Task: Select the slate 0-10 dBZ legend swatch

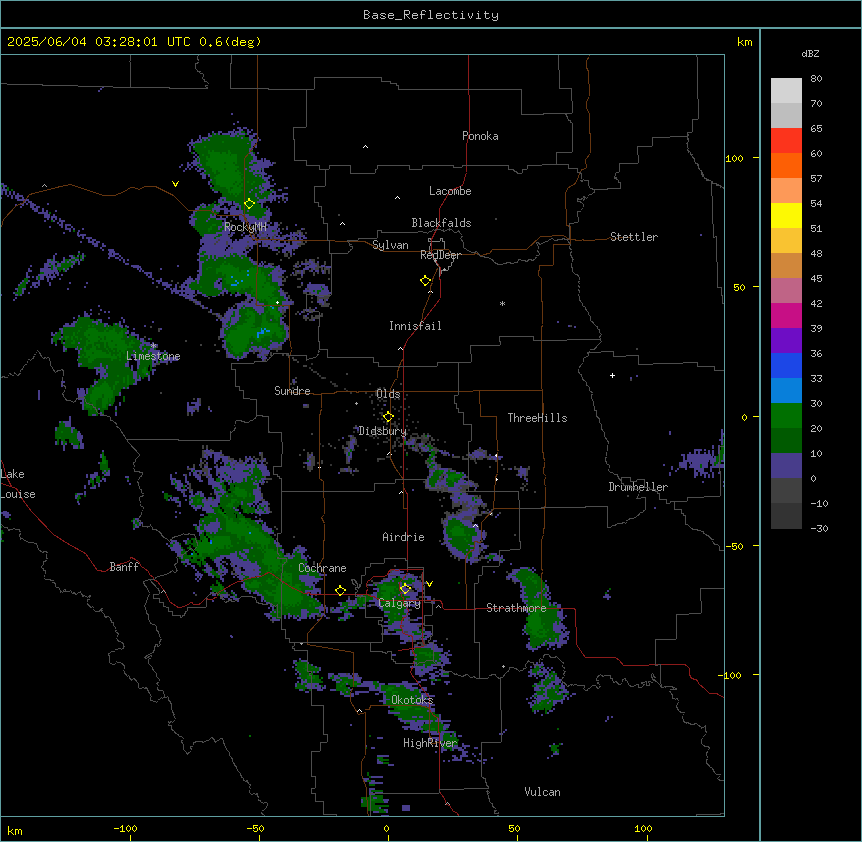Action: click(x=786, y=466)
